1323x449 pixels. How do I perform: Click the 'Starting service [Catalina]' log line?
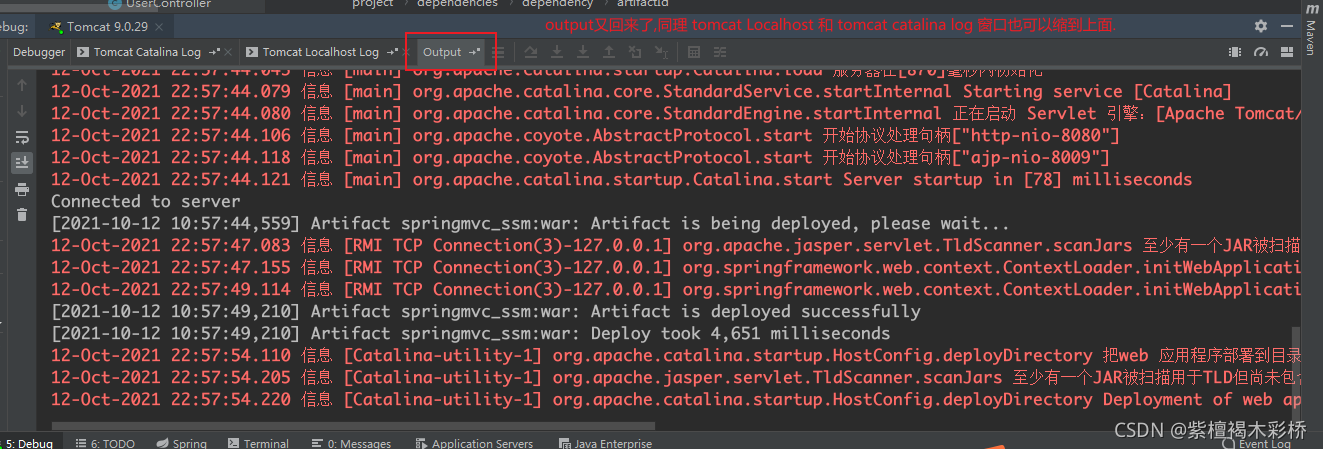[641, 91]
